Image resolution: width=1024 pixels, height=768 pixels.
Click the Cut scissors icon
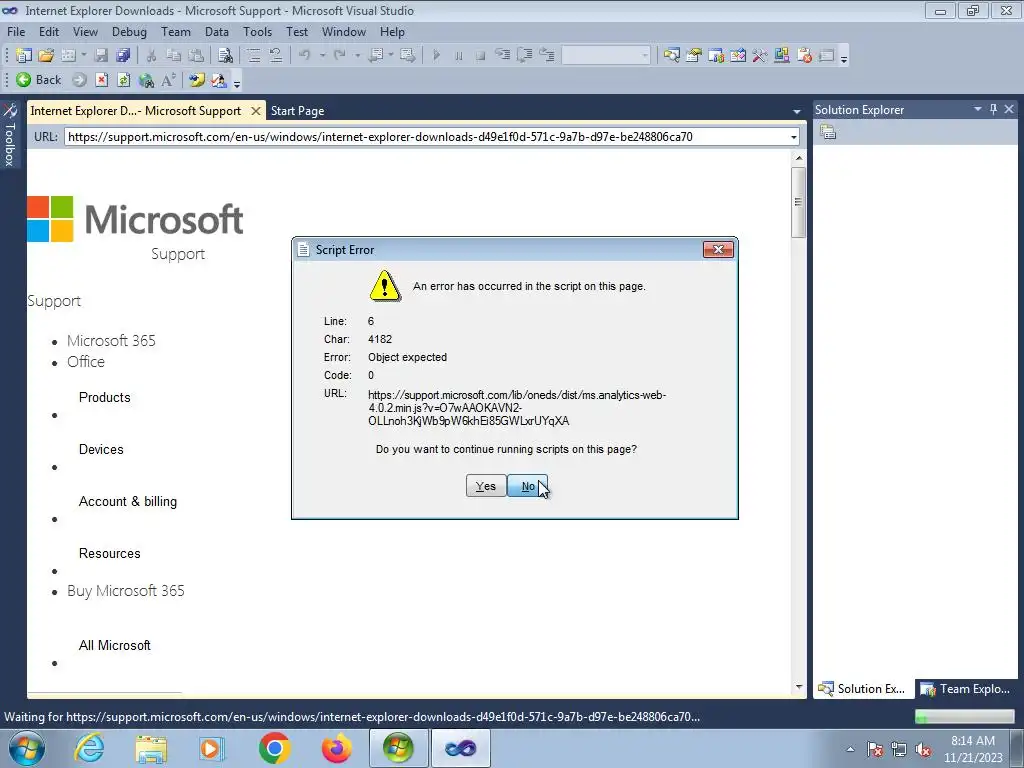click(x=151, y=56)
